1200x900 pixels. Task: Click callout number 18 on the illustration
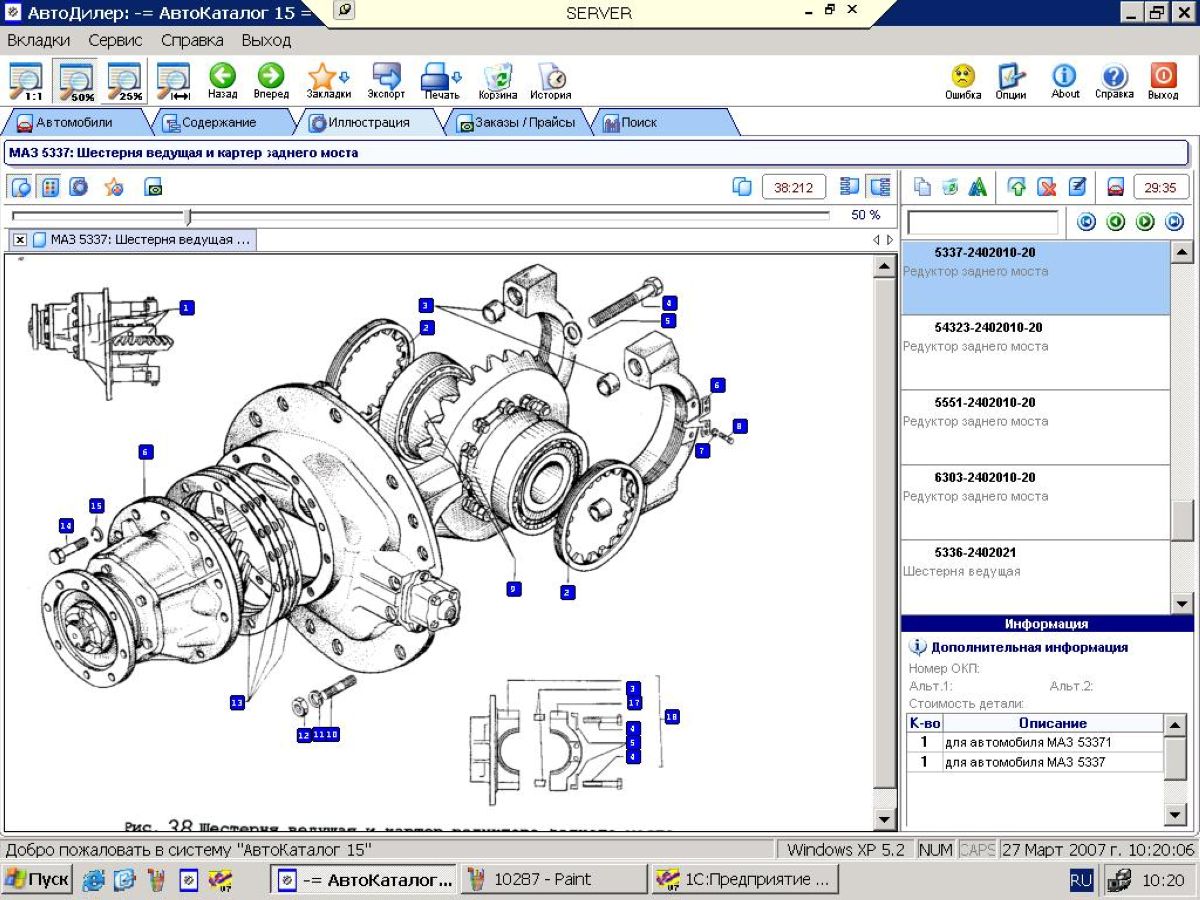pos(671,716)
